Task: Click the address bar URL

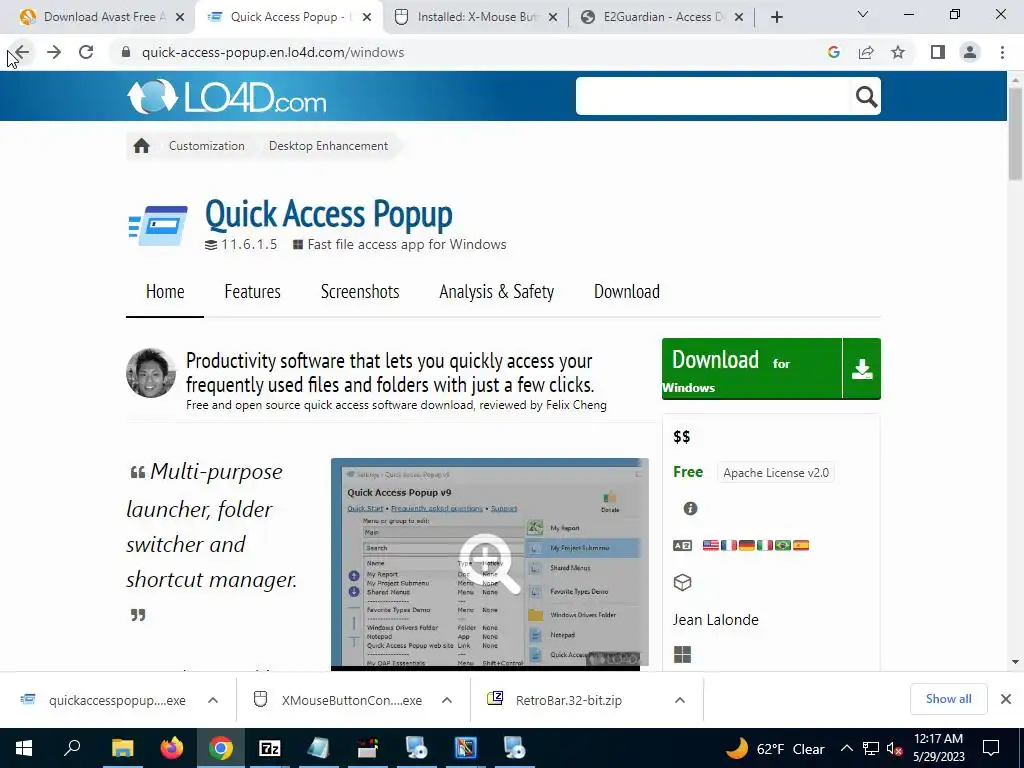Action: pyautogui.click(x=273, y=52)
